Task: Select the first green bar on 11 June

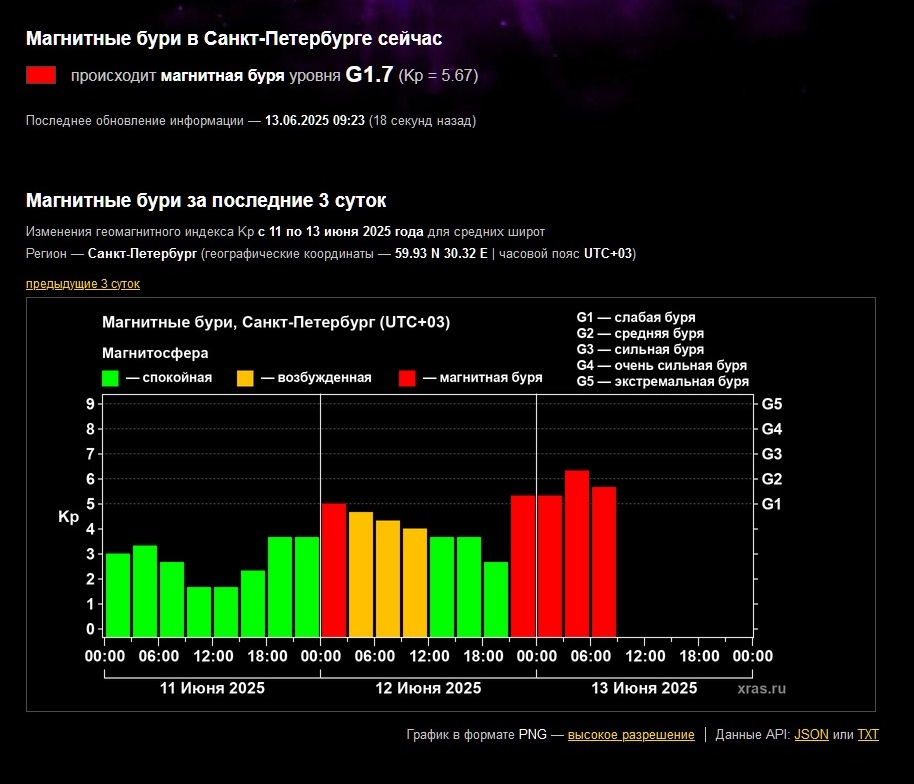Action: [x=118, y=595]
